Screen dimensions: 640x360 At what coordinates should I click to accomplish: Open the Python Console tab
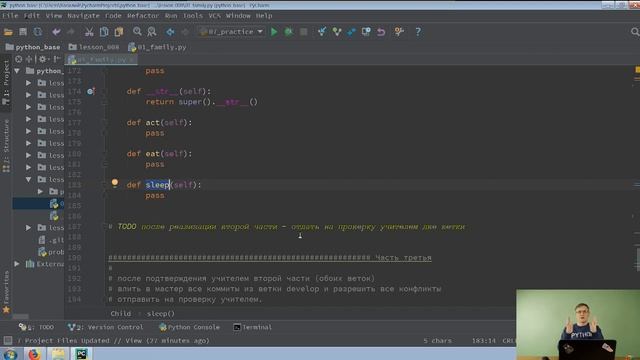189,327
